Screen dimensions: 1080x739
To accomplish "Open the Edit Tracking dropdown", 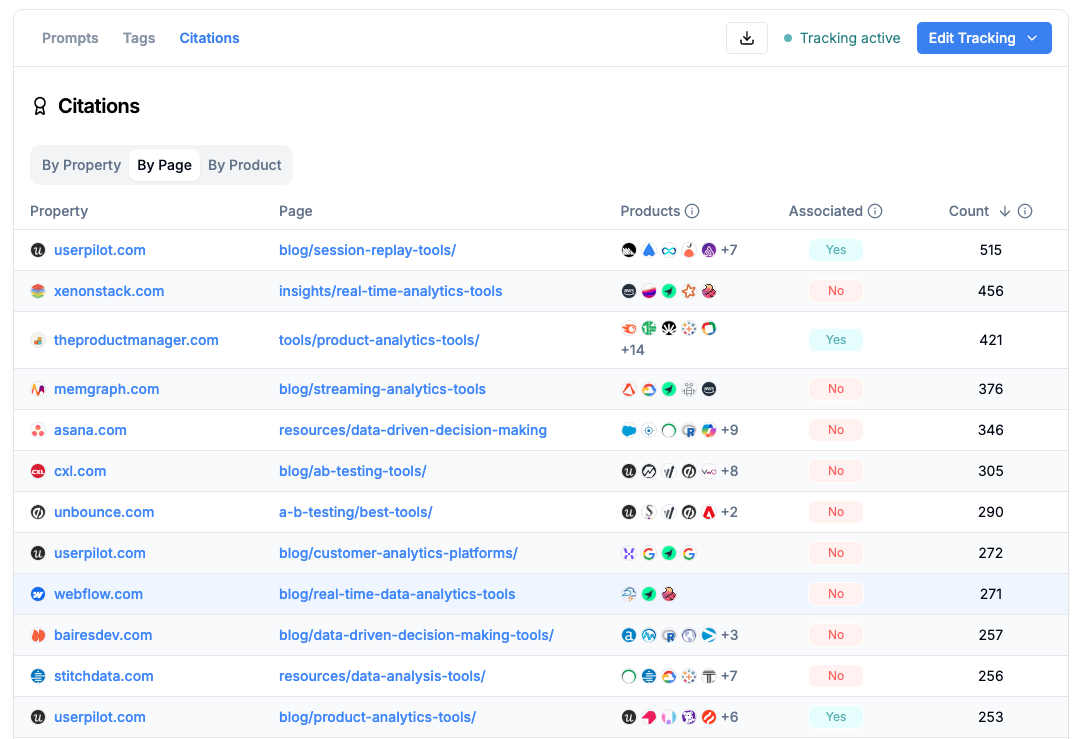I will (983, 38).
